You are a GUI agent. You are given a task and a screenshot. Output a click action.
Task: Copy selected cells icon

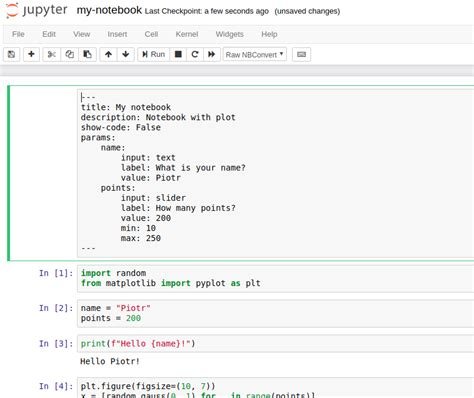(70, 54)
